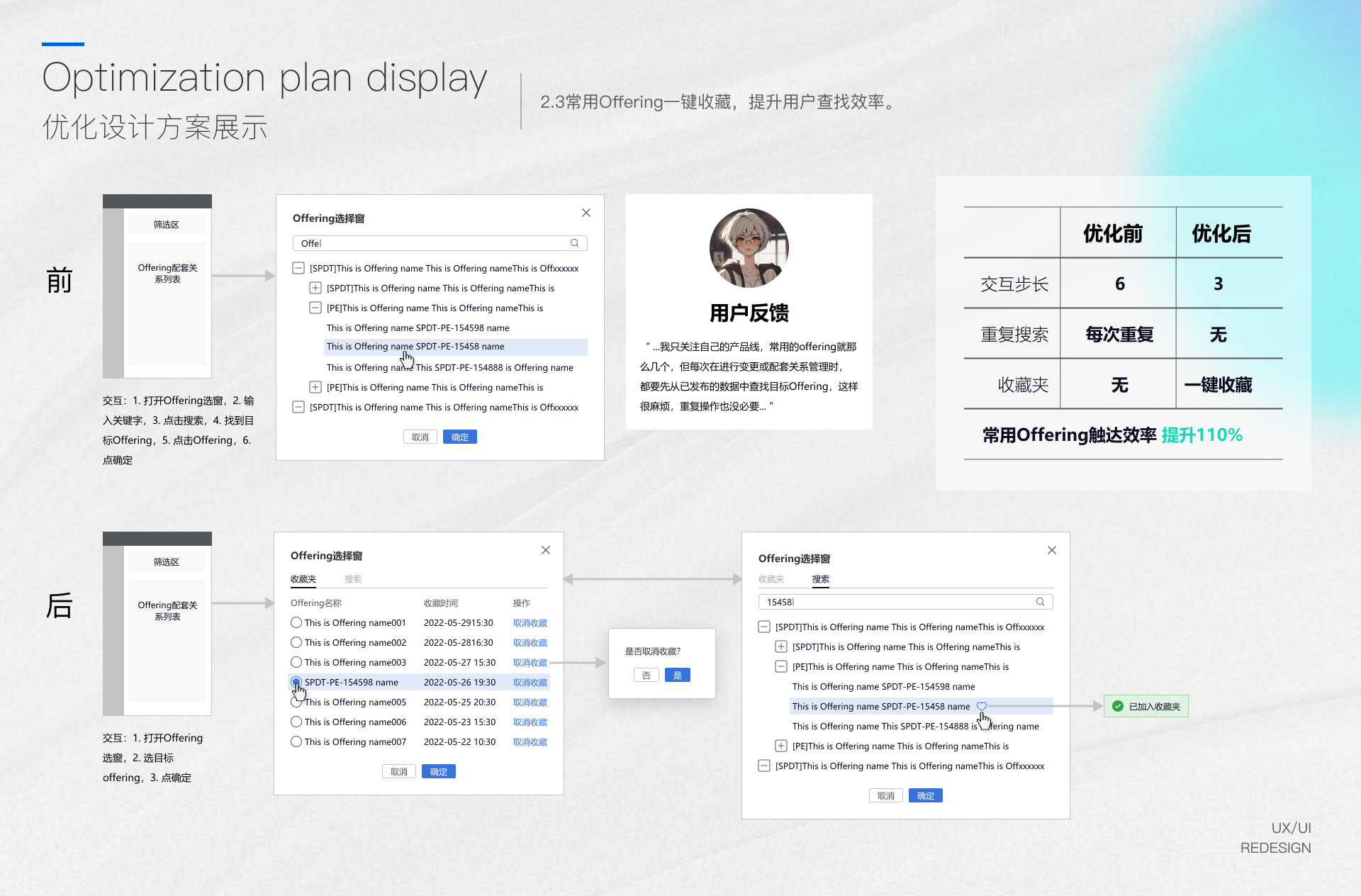Screen dimensions: 1361x896
Task: Select the SPDT-PE-154598 name radio button
Action: (296, 682)
